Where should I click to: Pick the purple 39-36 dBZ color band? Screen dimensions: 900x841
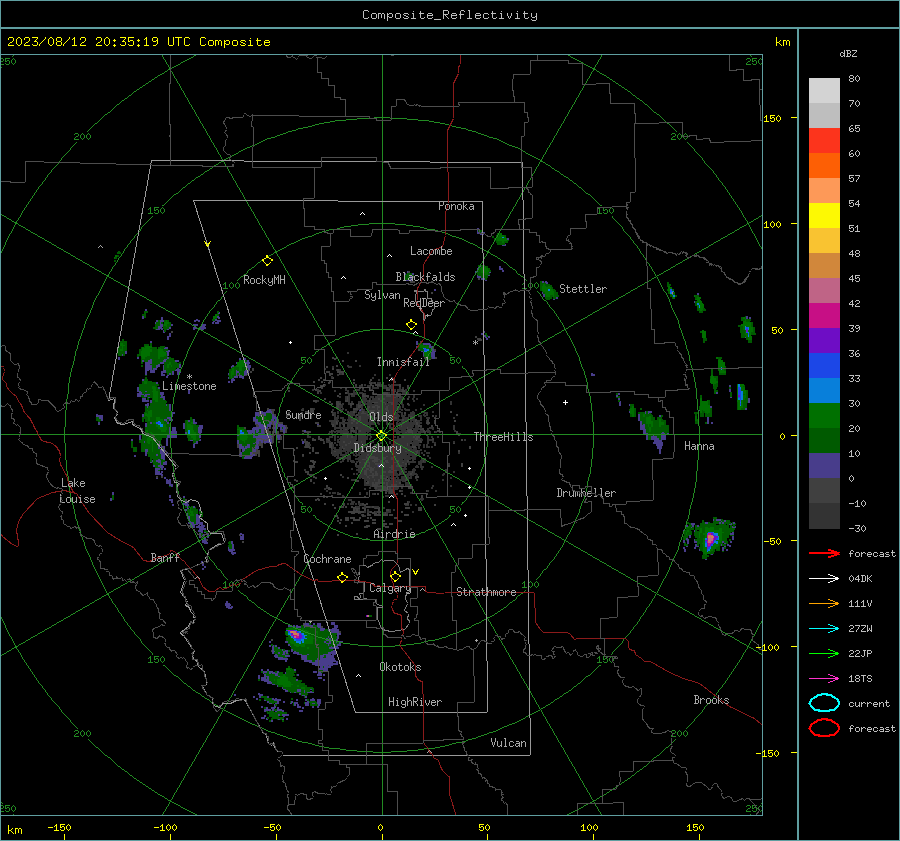[824, 341]
